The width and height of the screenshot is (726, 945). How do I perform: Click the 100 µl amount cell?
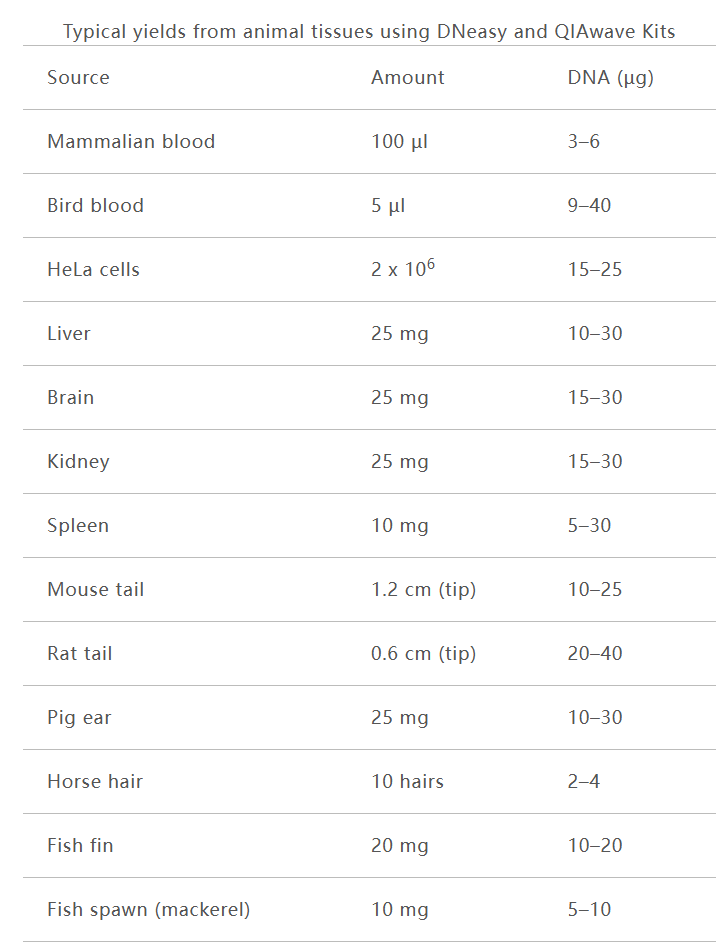(x=399, y=142)
